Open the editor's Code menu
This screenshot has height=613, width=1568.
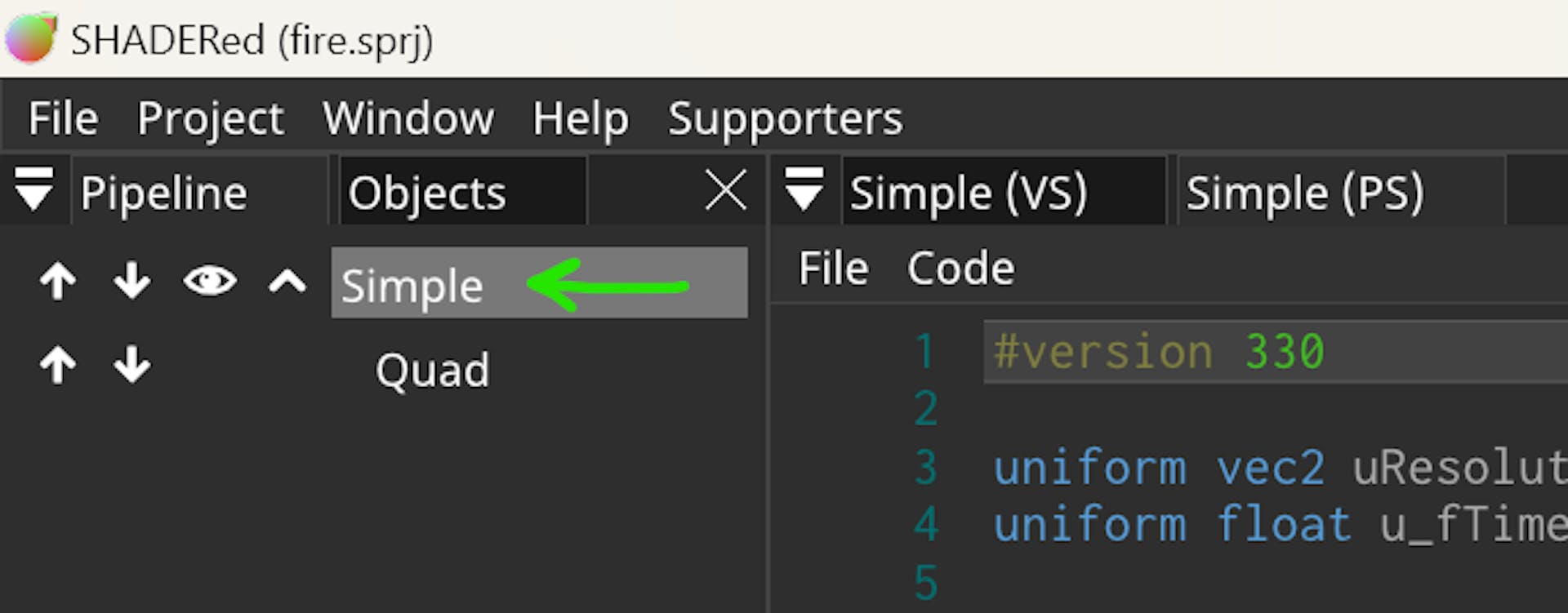point(960,269)
